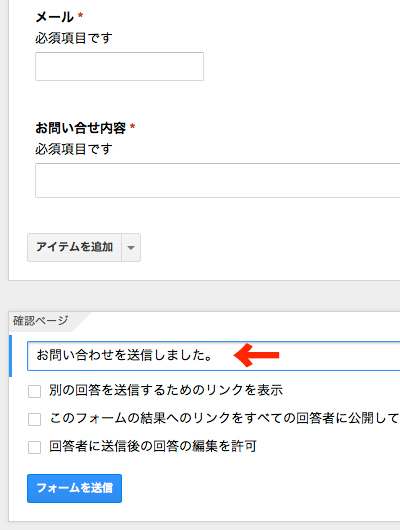Submit with the フォームを送信 button
400x530 pixels.
click(74, 488)
